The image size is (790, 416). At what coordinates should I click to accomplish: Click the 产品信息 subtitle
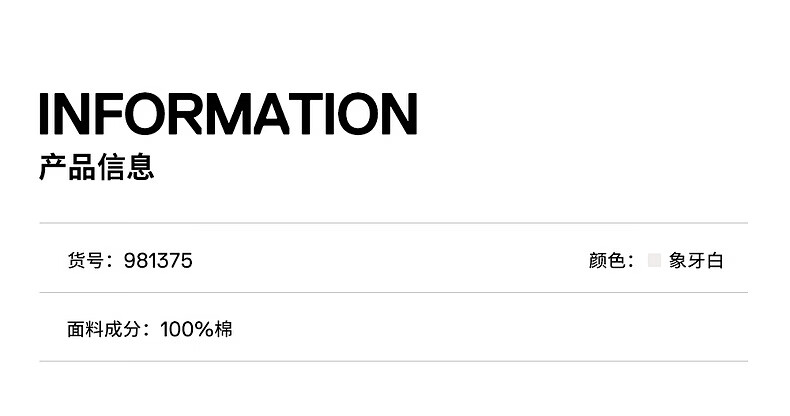click(x=97, y=167)
